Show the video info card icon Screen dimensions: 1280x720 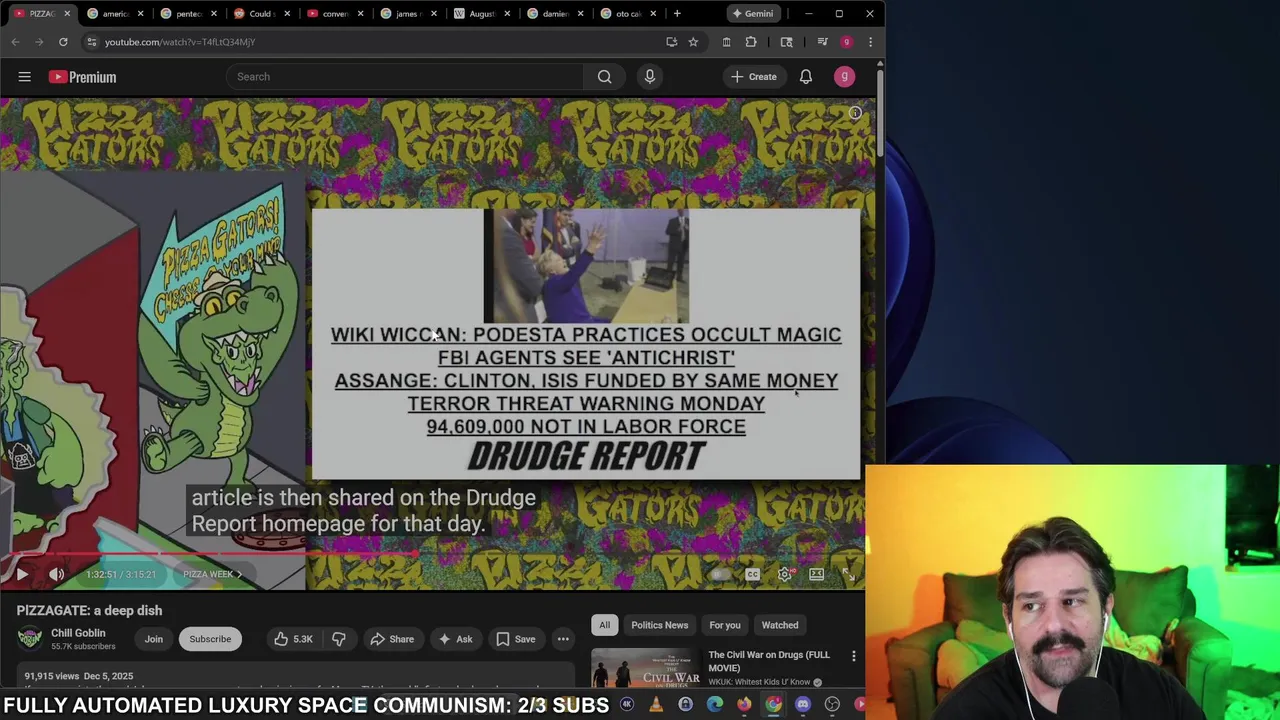(x=855, y=113)
